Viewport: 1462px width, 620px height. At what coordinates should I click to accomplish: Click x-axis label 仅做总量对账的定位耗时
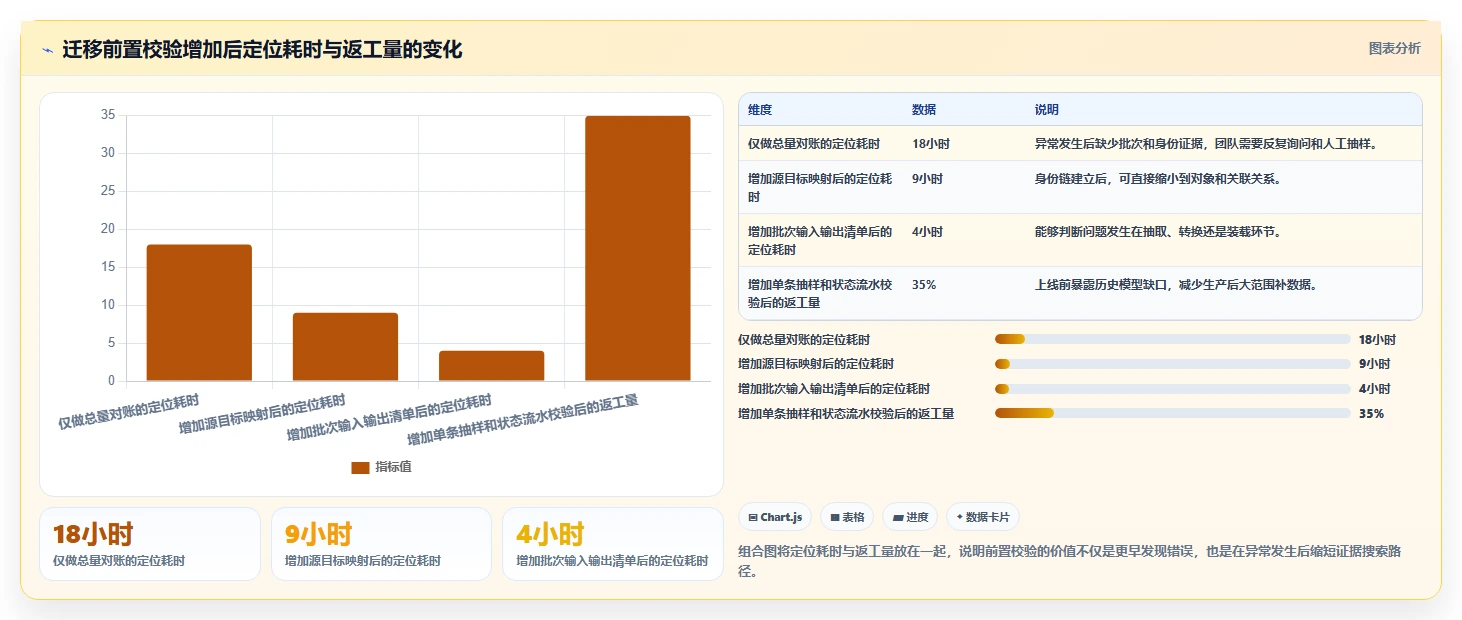[x=128, y=413]
